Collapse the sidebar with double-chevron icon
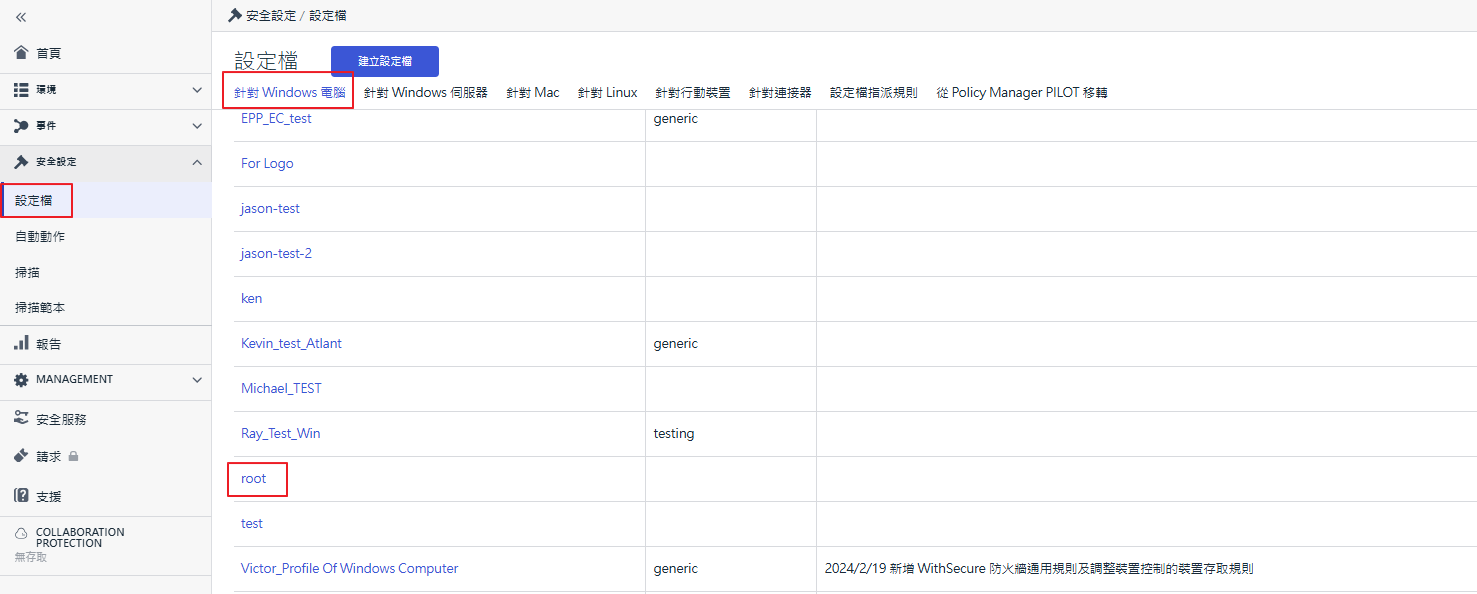The image size is (1477, 594). point(21,17)
